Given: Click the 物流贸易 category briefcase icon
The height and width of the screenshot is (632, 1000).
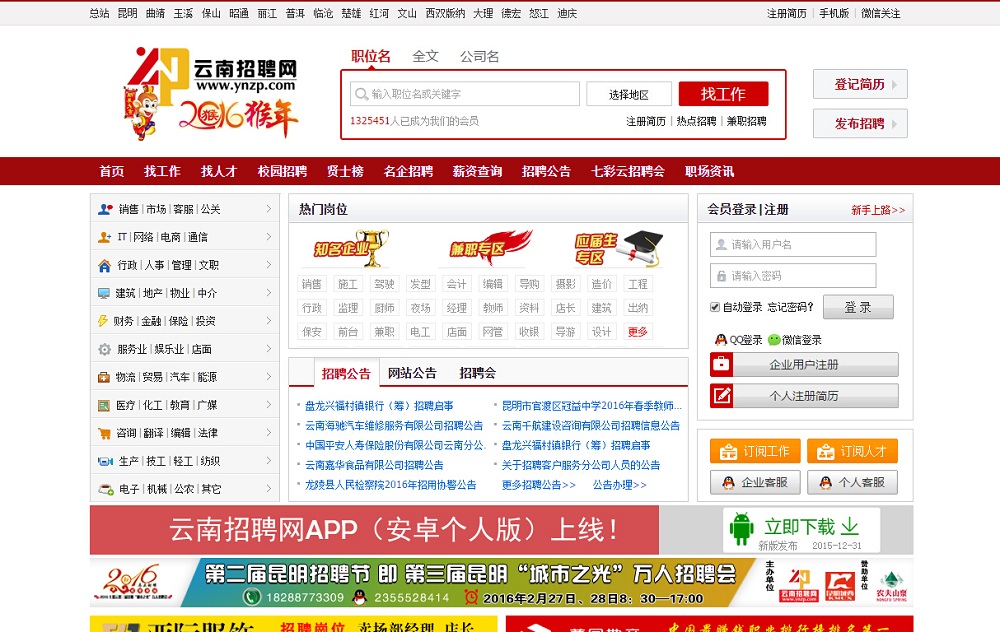Looking at the screenshot, I should 104,377.
